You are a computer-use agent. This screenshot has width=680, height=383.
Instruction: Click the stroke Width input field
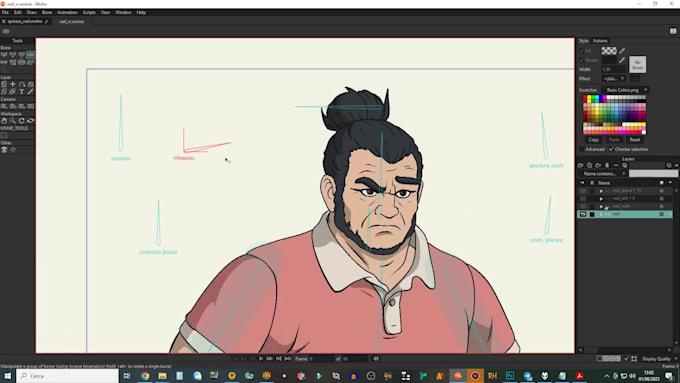tap(614, 69)
